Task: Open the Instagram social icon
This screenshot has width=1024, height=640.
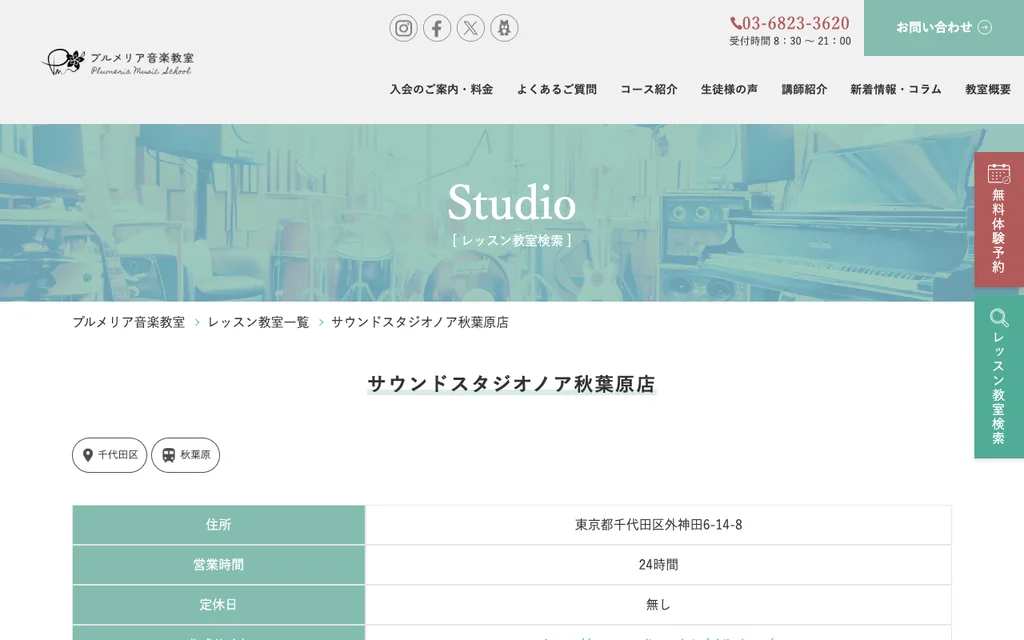Action: tap(404, 28)
